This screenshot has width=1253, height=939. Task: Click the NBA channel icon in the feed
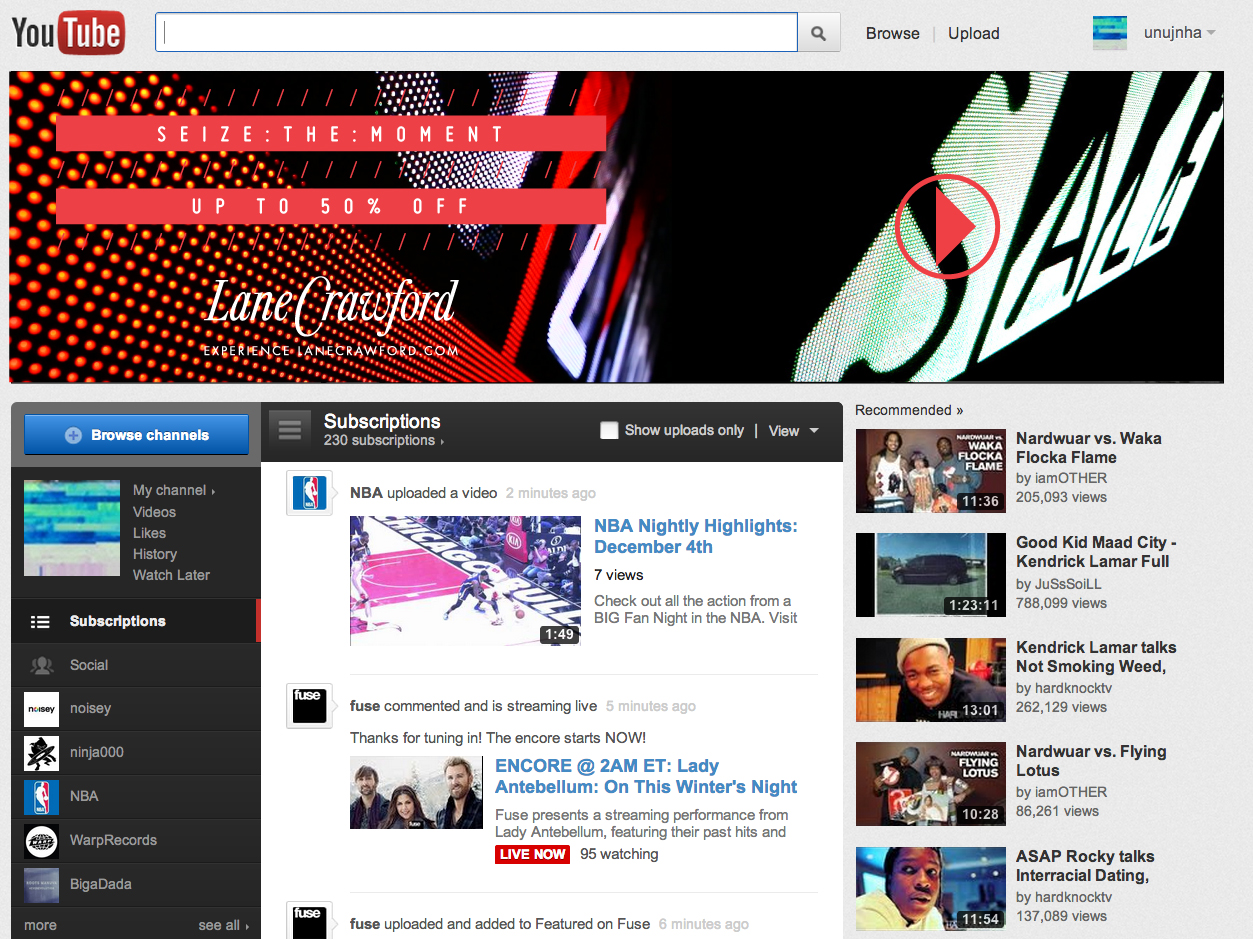click(x=309, y=493)
